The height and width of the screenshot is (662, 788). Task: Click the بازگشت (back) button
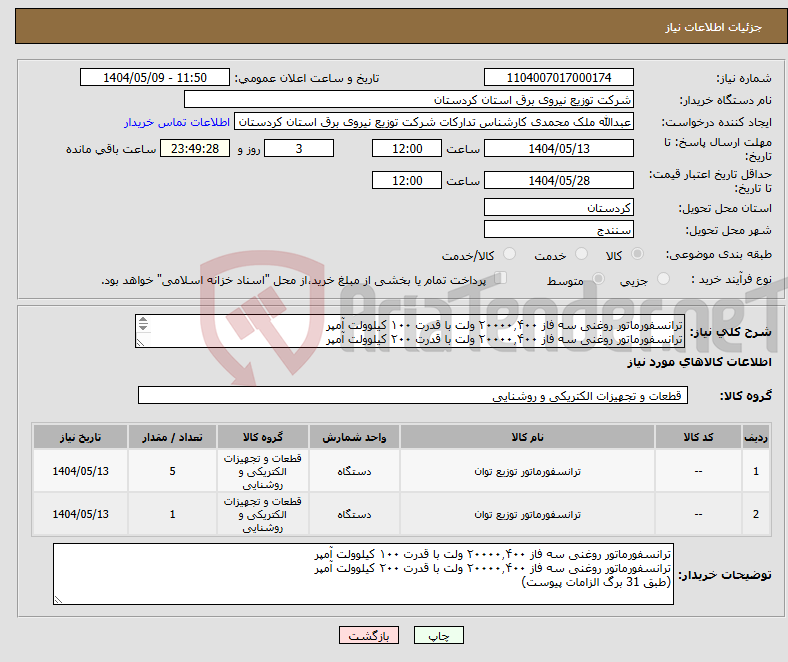(369, 635)
